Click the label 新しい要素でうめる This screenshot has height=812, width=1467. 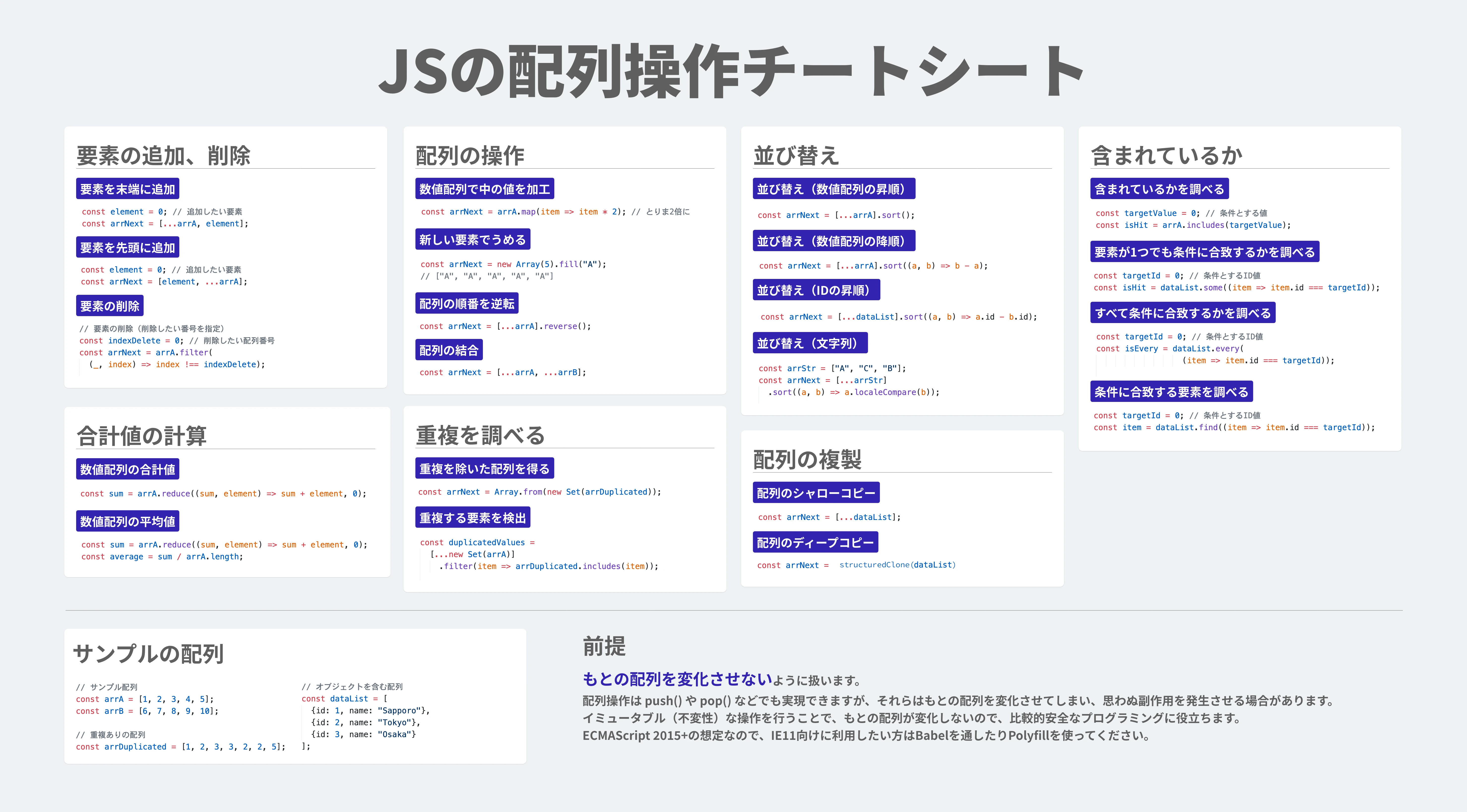(x=473, y=240)
